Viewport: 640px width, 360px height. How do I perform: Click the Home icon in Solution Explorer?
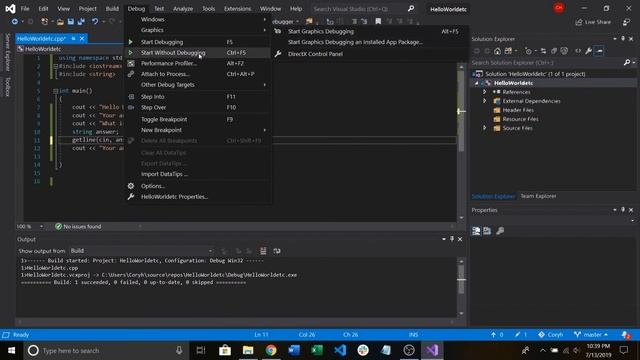[x=497, y=51]
